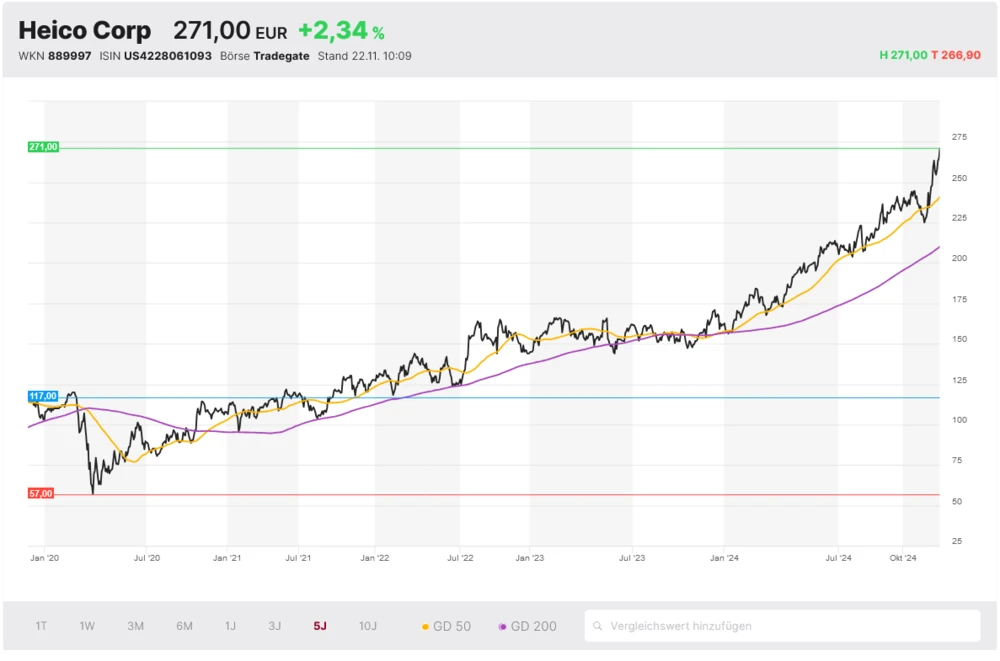The height and width of the screenshot is (661, 1000).
Task: Click the daily high H 271,00 value
Action: [x=903, y=56]
